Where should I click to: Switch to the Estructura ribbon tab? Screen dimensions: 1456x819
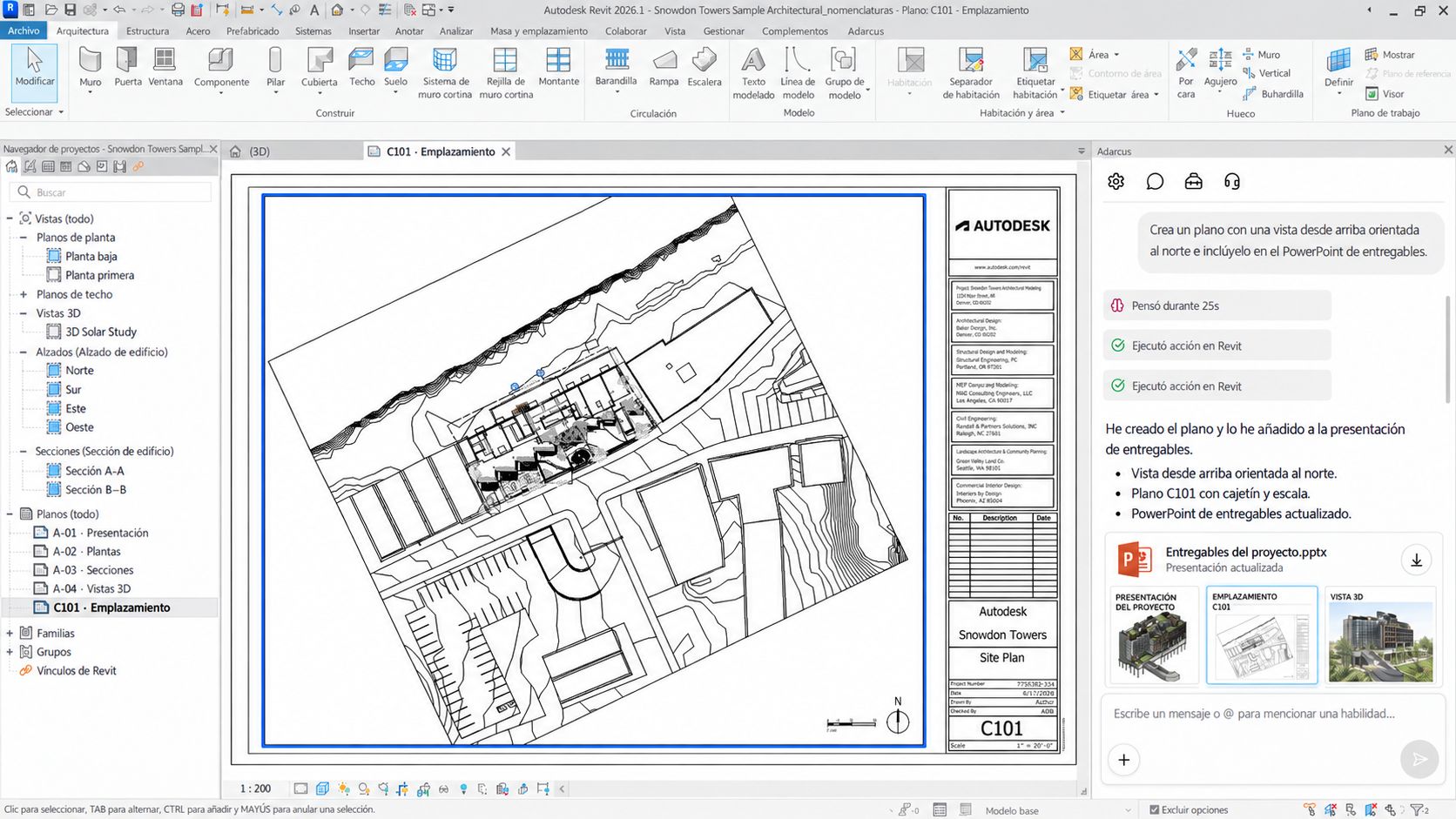[147, 31]
